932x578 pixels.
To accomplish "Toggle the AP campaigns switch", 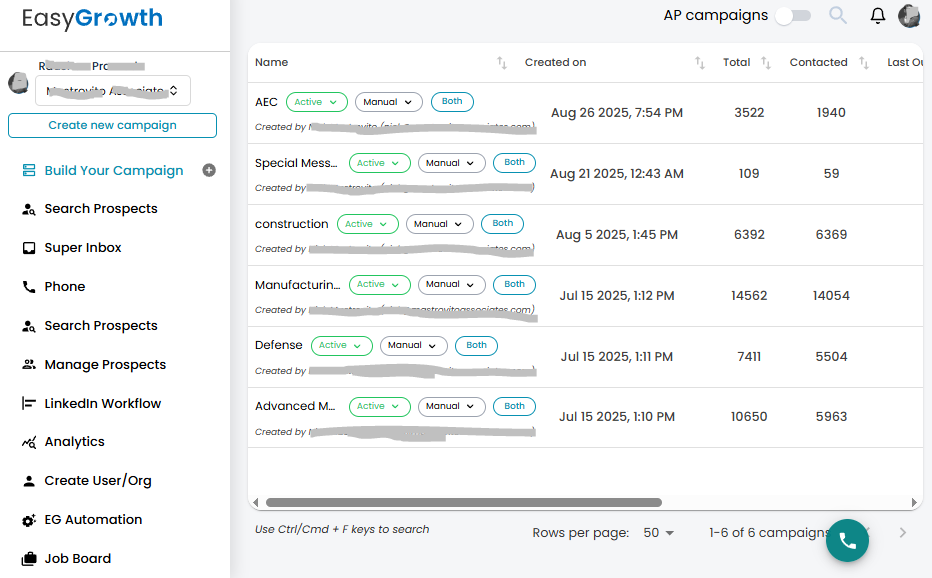I will pos(792,15).
